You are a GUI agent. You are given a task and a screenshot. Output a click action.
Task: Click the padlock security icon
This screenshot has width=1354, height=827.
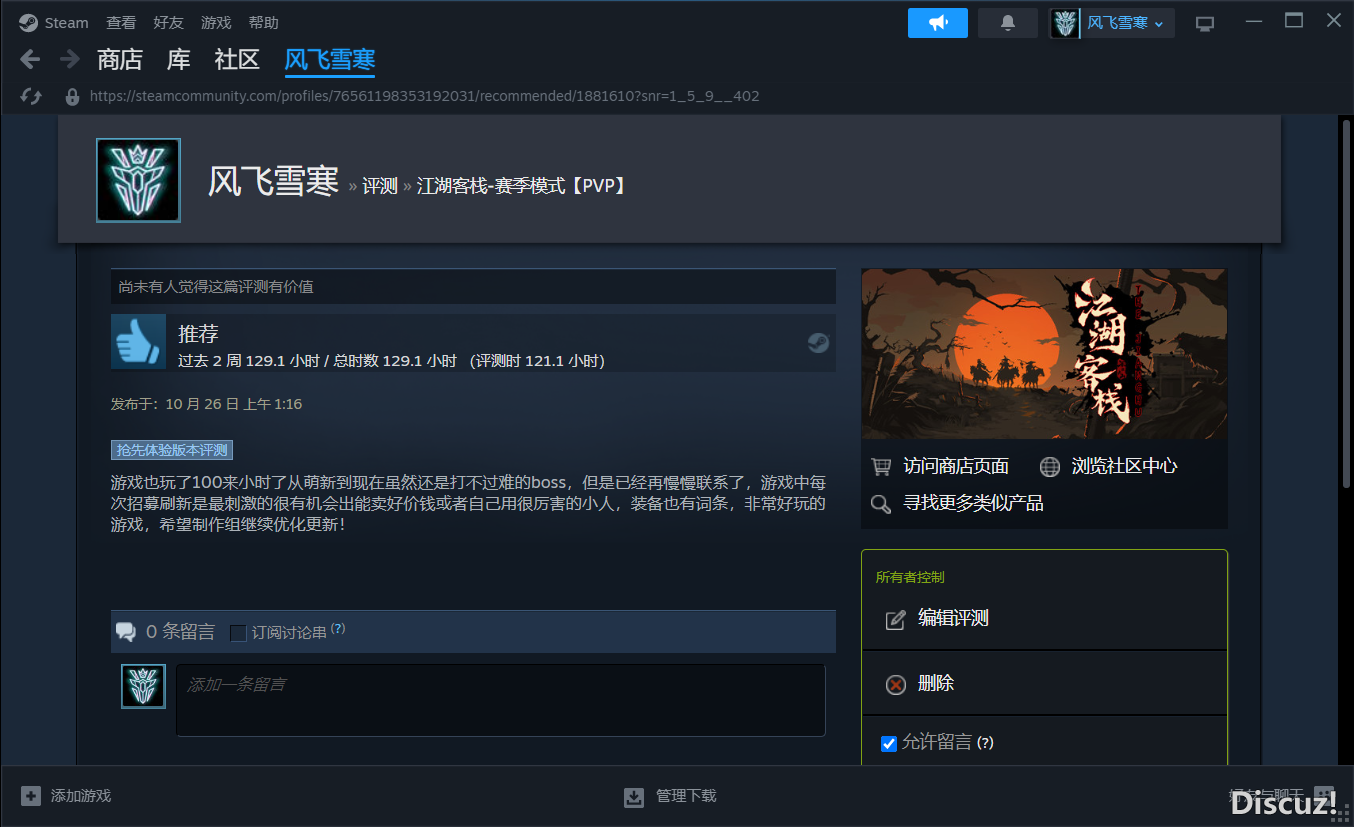pyautogui.click(x=72, y=96)
